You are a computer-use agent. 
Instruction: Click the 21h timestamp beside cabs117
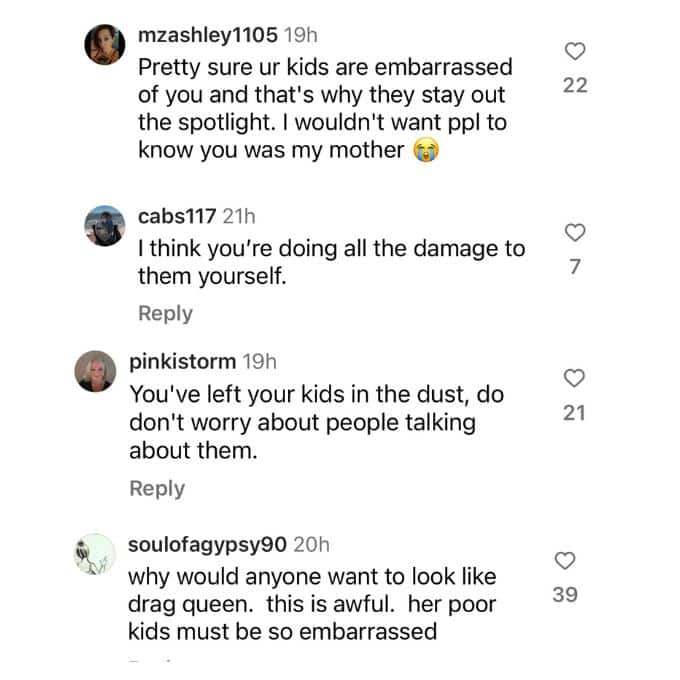[x=239, y=216]
